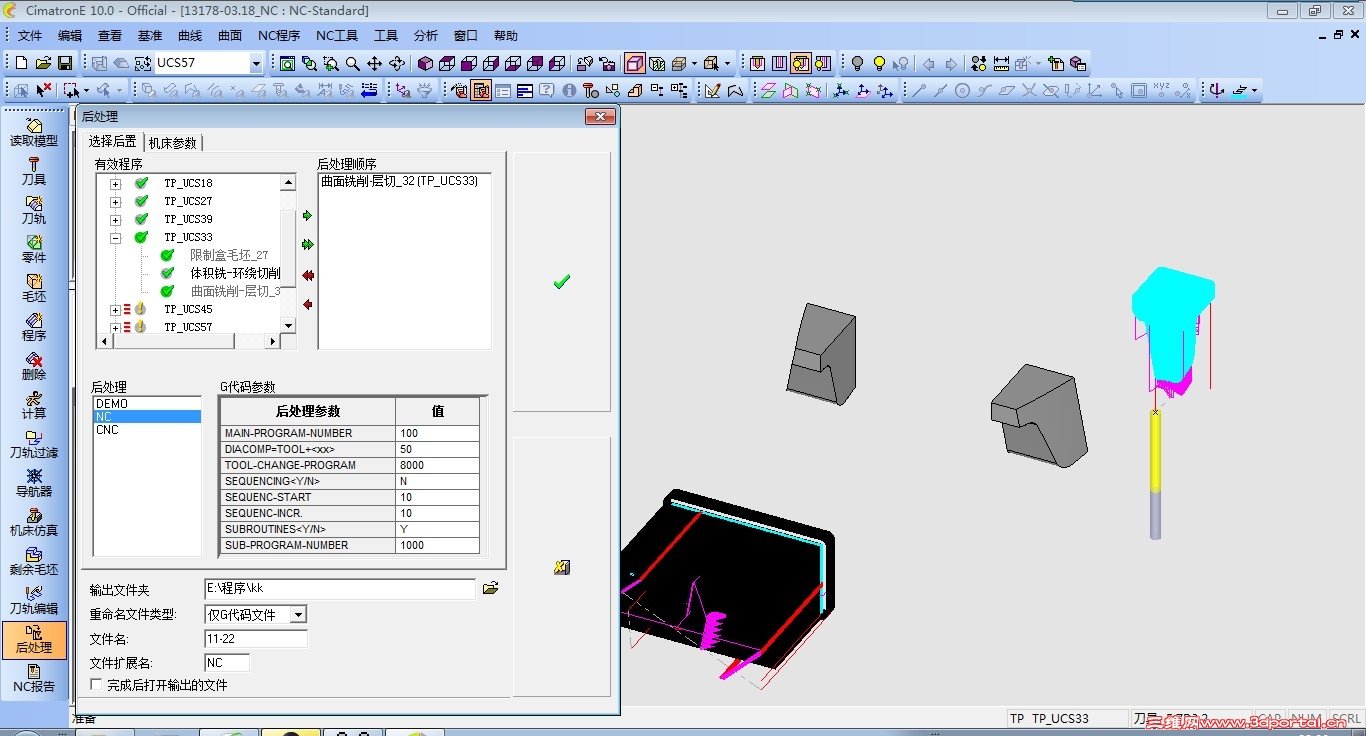Expand the TP_UCS27 tree node
Image resolution: width=1366 pixels, height=736 pixels.
pos(116,202)
